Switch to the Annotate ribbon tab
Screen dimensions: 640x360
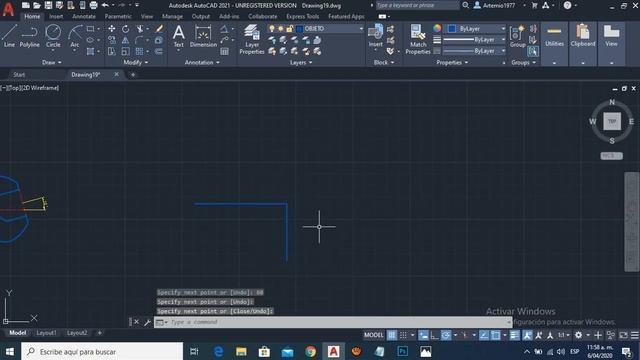tap(84, 16)
